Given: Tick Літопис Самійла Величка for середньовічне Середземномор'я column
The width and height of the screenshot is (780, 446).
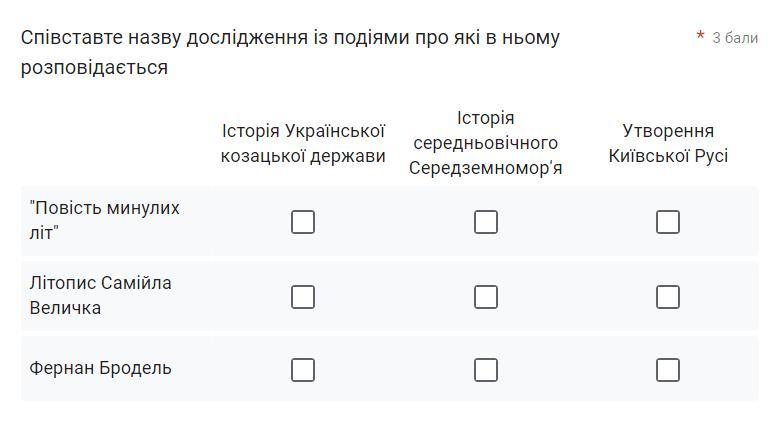Looking at the screenshot, I should (x=486, y=296).
